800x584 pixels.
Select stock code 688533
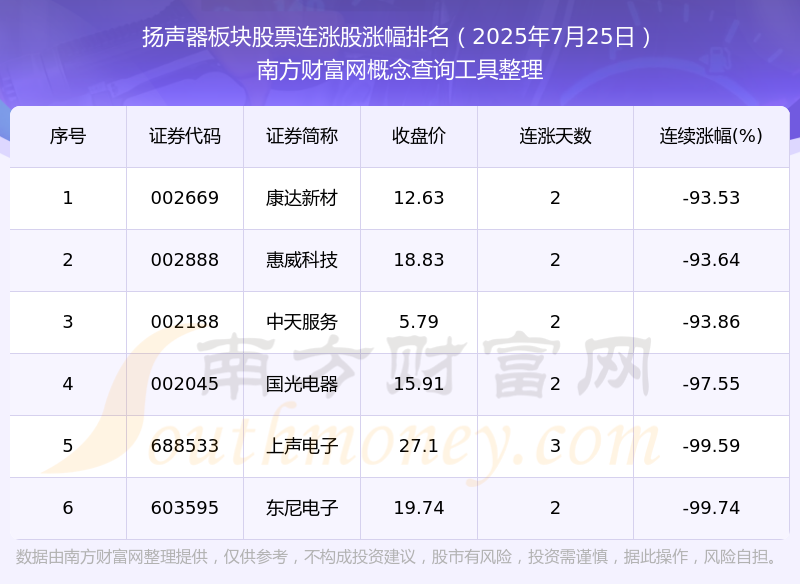[185, 446]
